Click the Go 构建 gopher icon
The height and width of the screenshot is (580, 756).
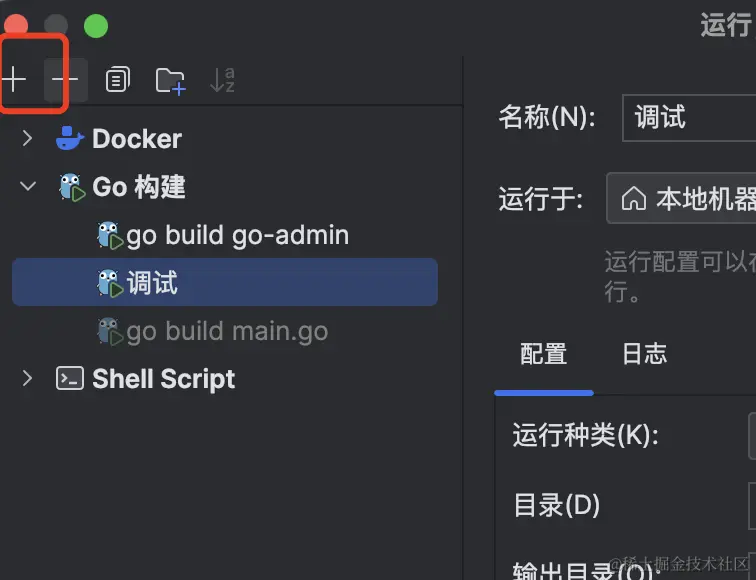coord(70,187)
